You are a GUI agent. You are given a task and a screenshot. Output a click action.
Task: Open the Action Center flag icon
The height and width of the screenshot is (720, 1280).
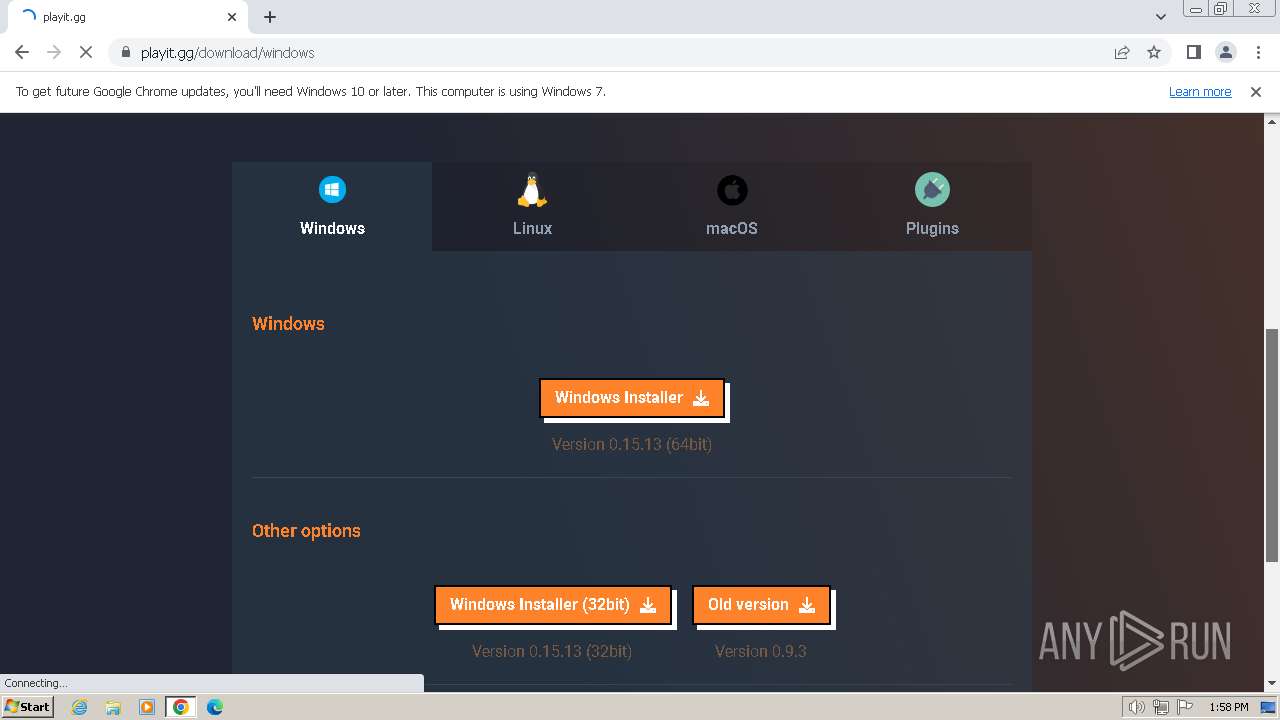1185,707
